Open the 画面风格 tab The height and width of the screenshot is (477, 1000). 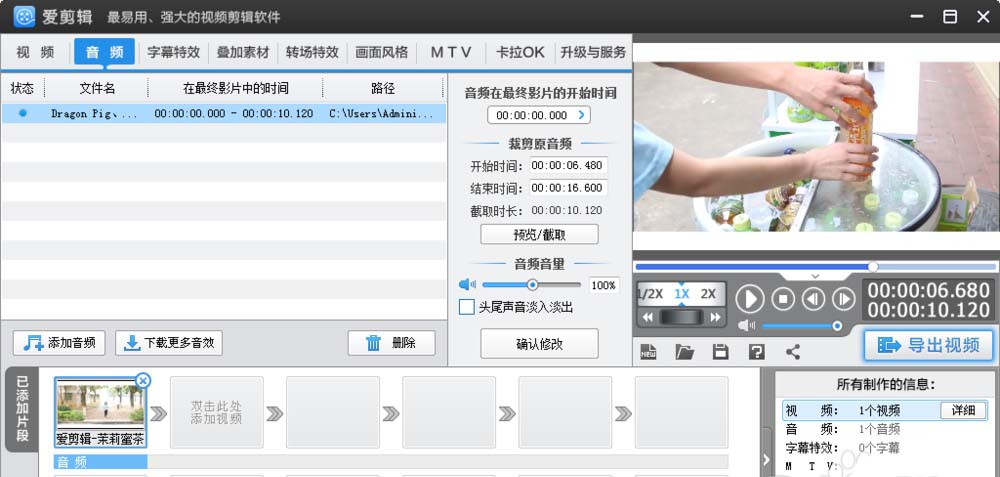click(x=381, y=52)
